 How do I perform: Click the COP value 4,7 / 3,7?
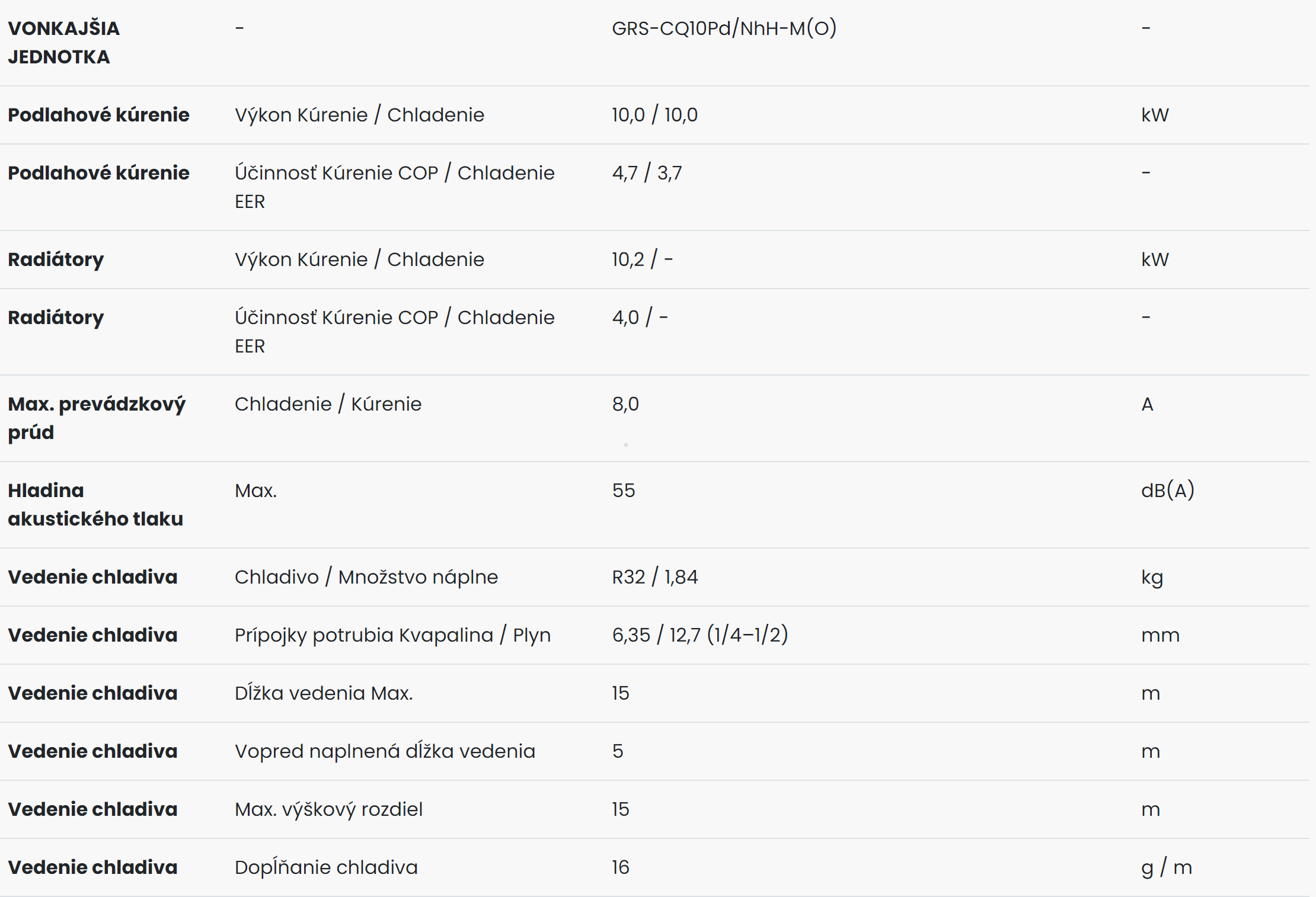click(x=647, y=172)
